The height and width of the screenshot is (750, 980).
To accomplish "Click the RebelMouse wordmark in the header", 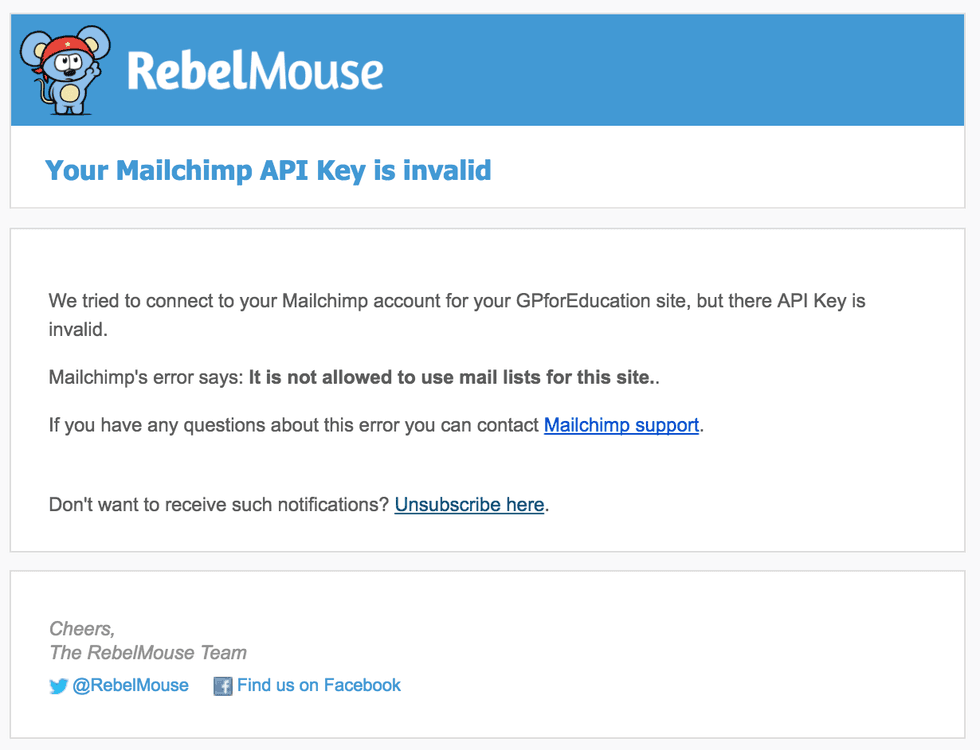I will 255,72.
